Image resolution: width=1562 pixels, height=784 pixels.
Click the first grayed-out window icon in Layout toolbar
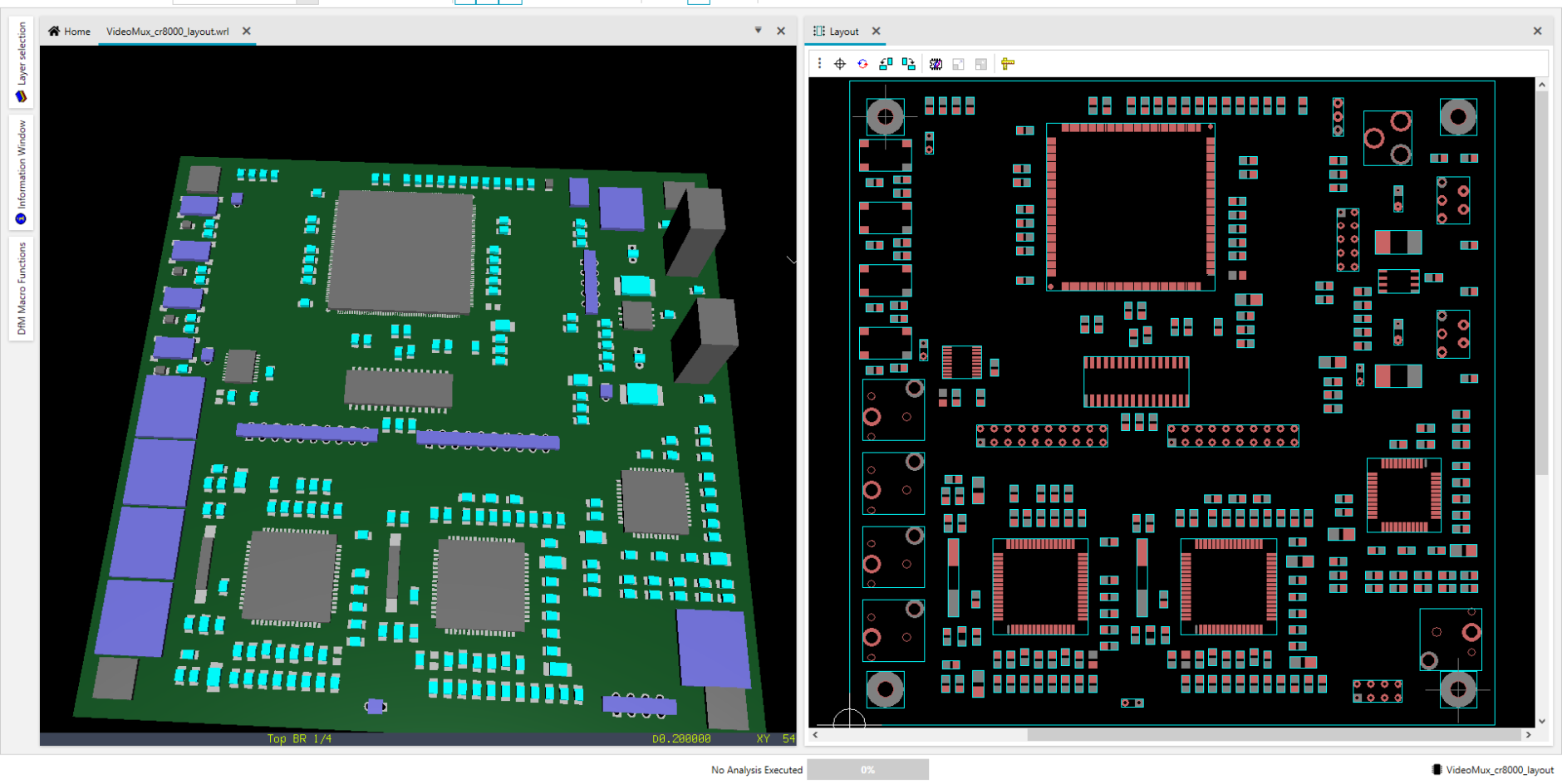(958, 64)
